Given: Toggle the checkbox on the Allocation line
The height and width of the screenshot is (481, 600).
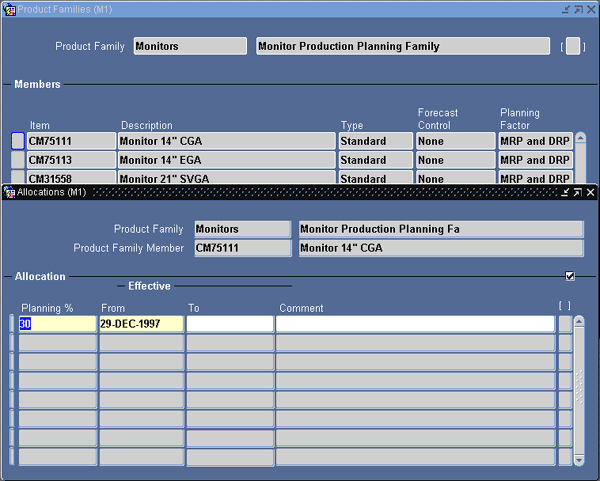Looking at the screenshot, I should click(x=570, y=276).
